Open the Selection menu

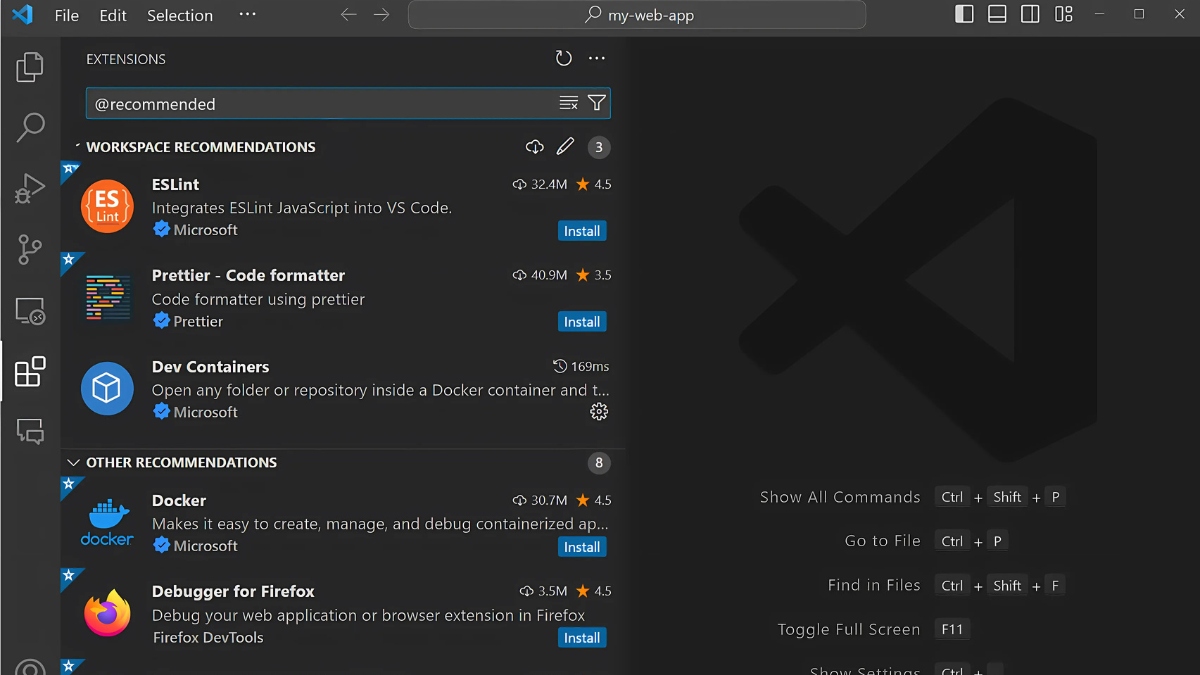(180, 15)
